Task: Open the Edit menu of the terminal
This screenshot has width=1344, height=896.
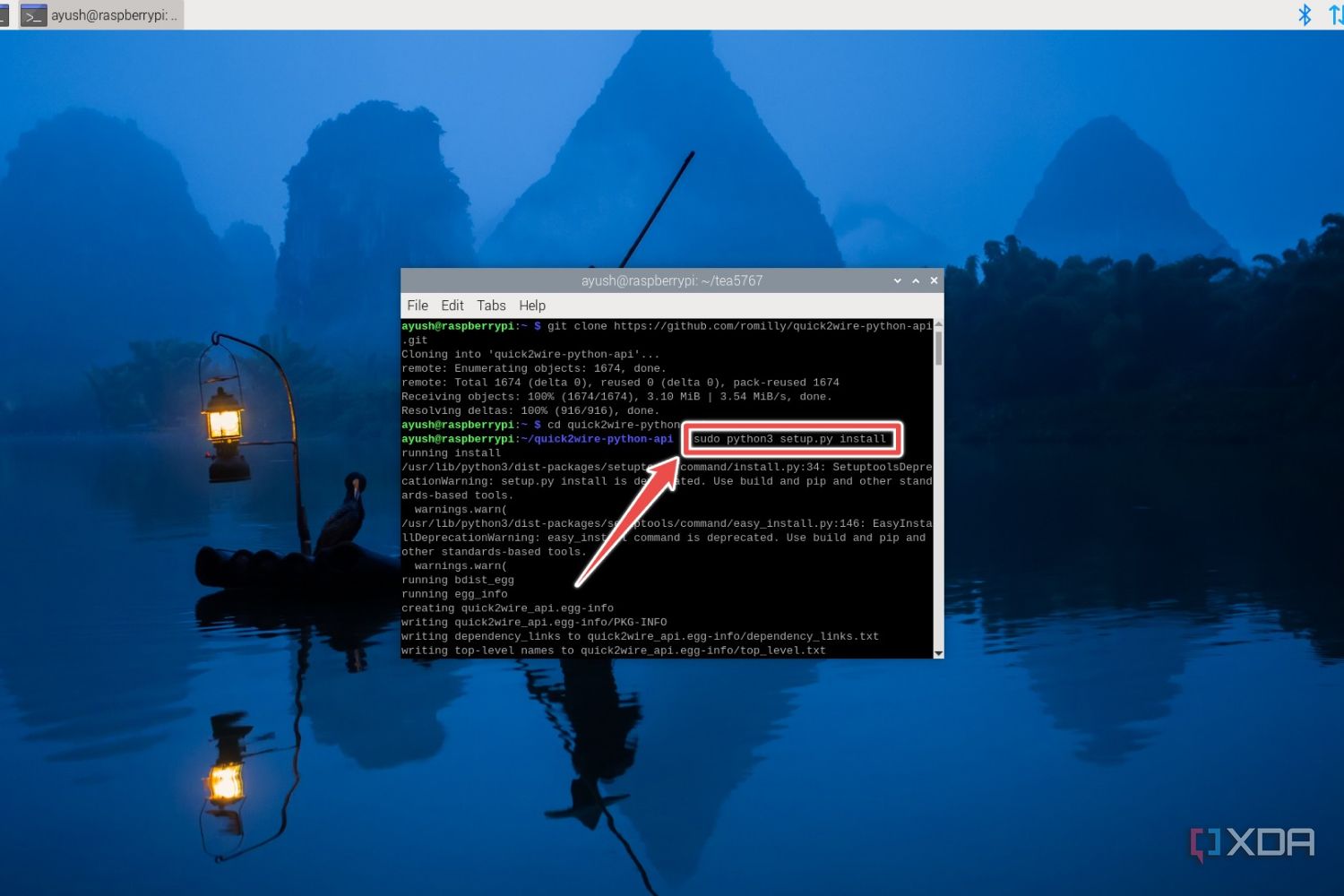Action: tap(452, 306)
